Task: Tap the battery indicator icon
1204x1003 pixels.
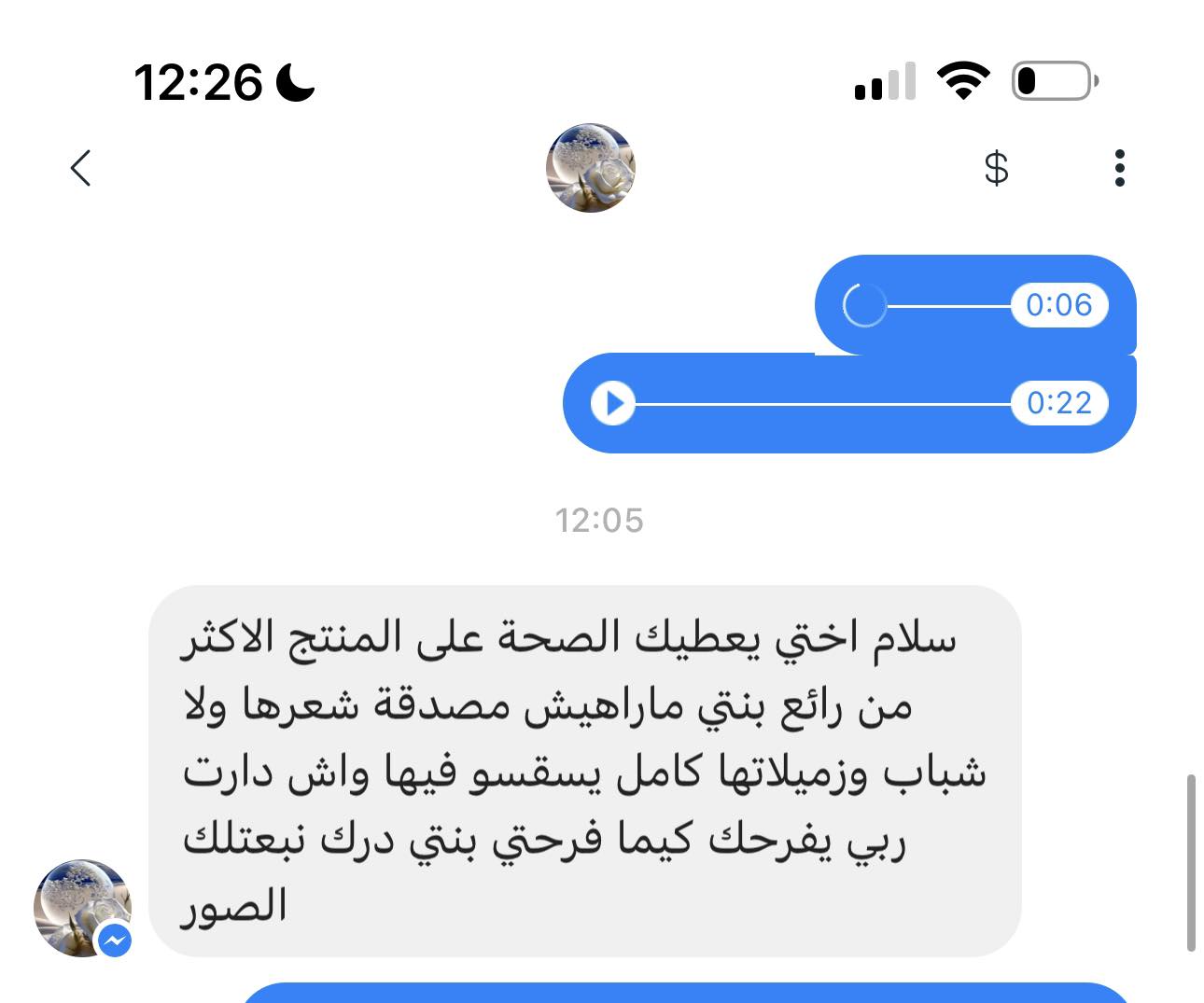Action: point(1056,81)
